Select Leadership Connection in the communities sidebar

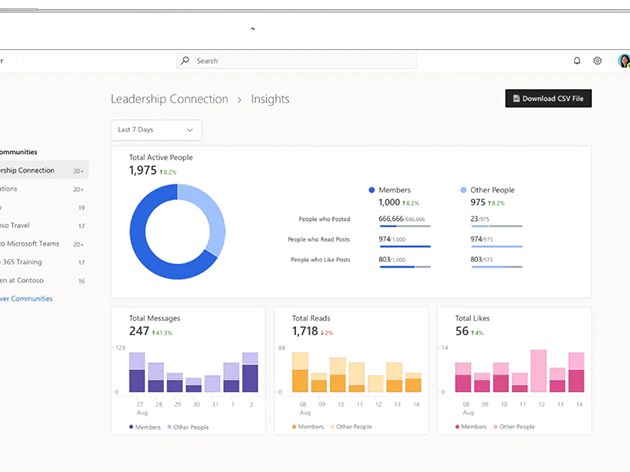point(40,171)
